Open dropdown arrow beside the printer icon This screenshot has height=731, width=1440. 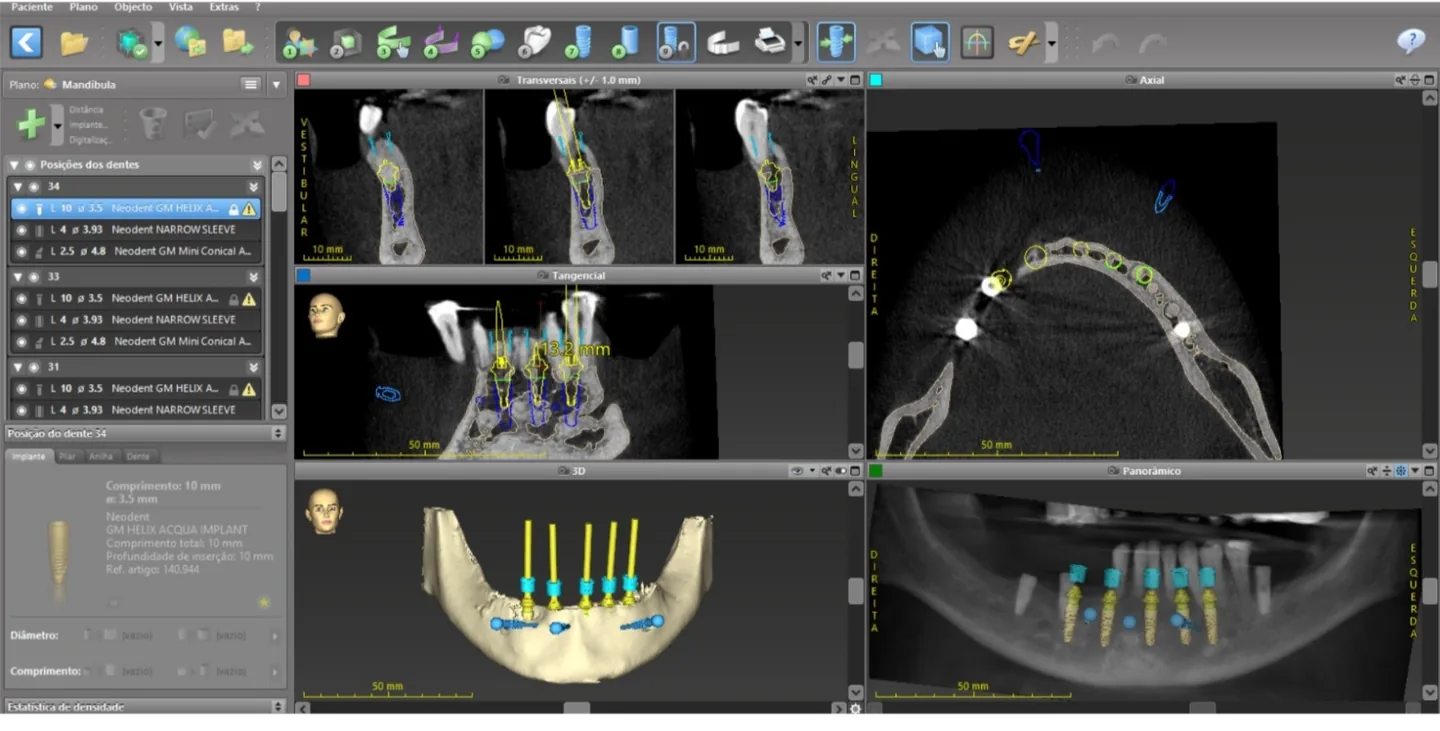pyautogui.click(x=797, y=43)
